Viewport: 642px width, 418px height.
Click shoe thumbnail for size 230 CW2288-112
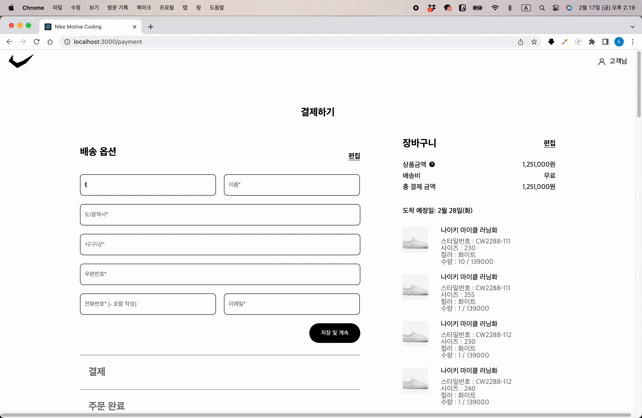415,334
